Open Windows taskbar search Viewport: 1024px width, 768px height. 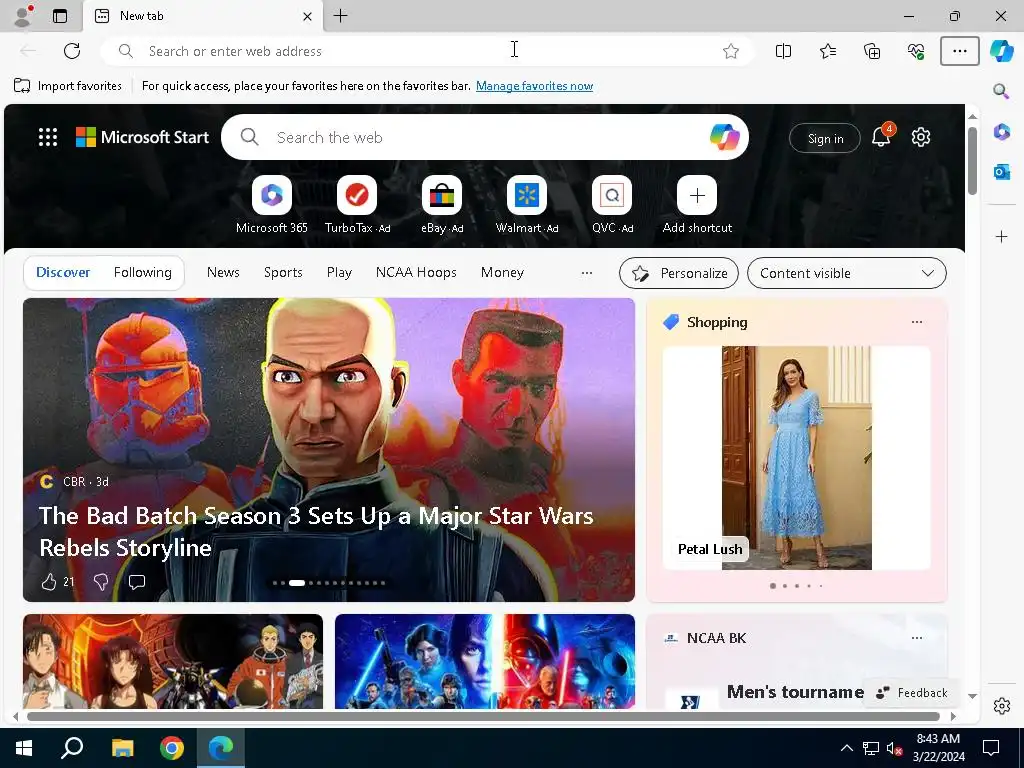click(x=72, y=748)
